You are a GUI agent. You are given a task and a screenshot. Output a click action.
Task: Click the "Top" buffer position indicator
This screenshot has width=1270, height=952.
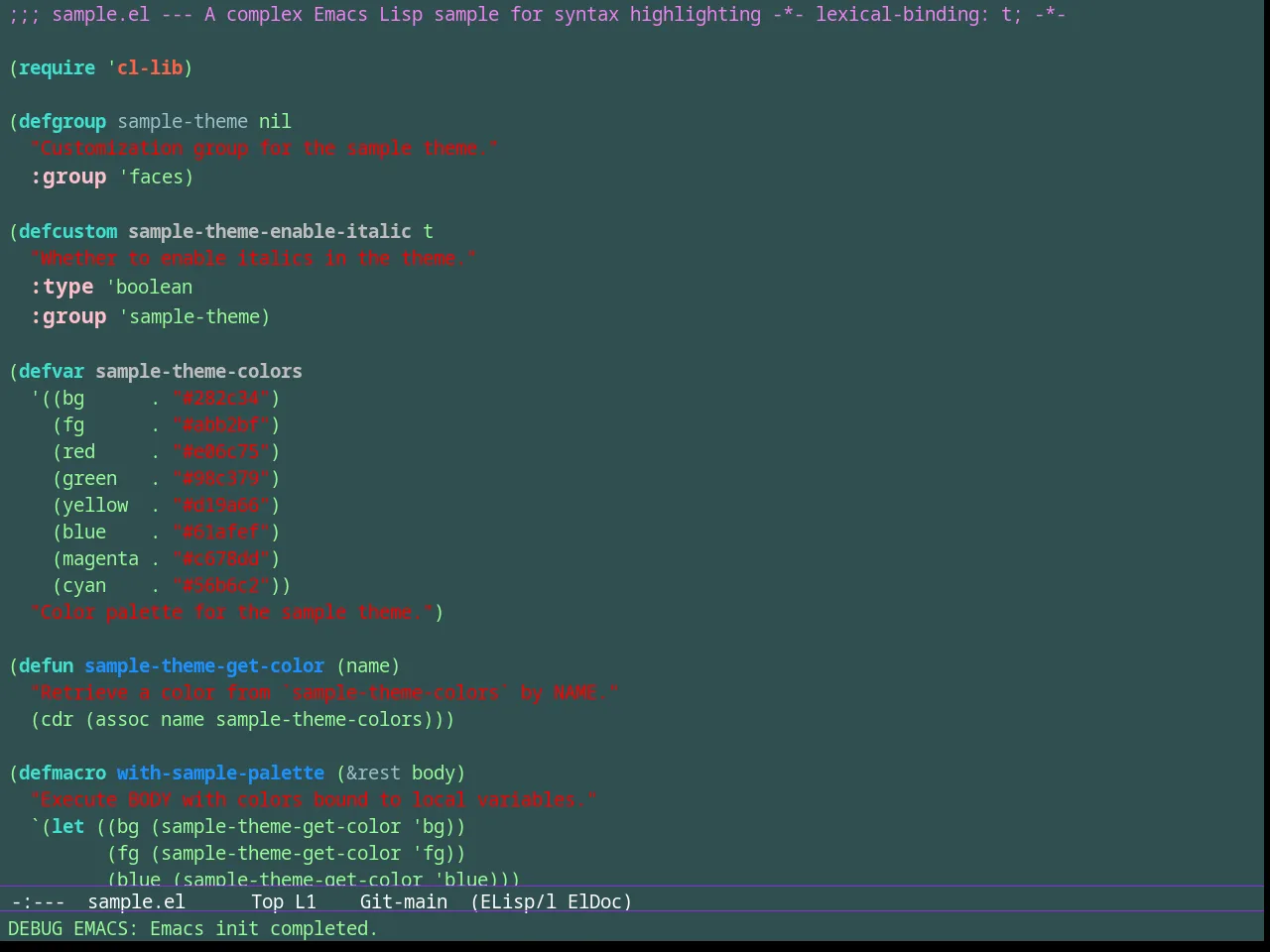[267, 901]
